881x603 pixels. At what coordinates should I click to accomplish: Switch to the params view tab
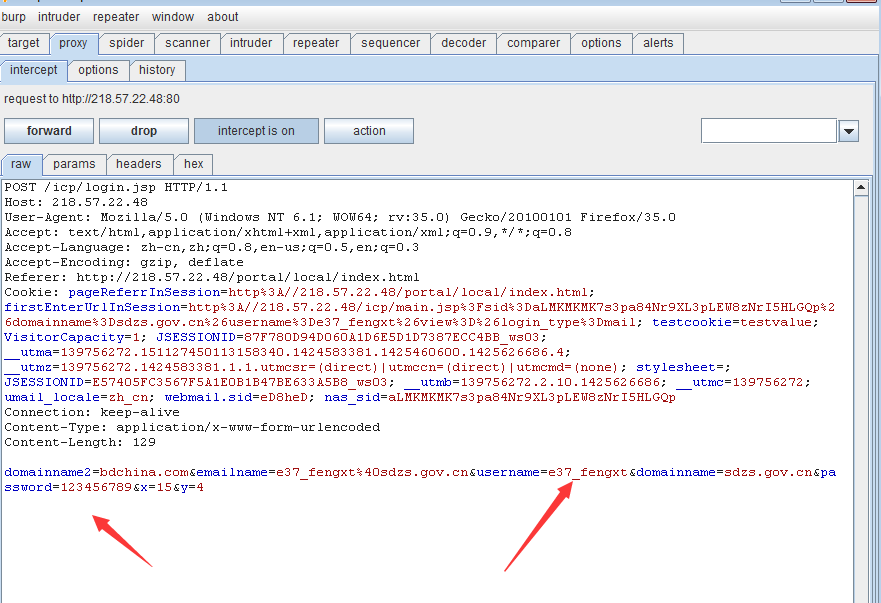(74, 164)
